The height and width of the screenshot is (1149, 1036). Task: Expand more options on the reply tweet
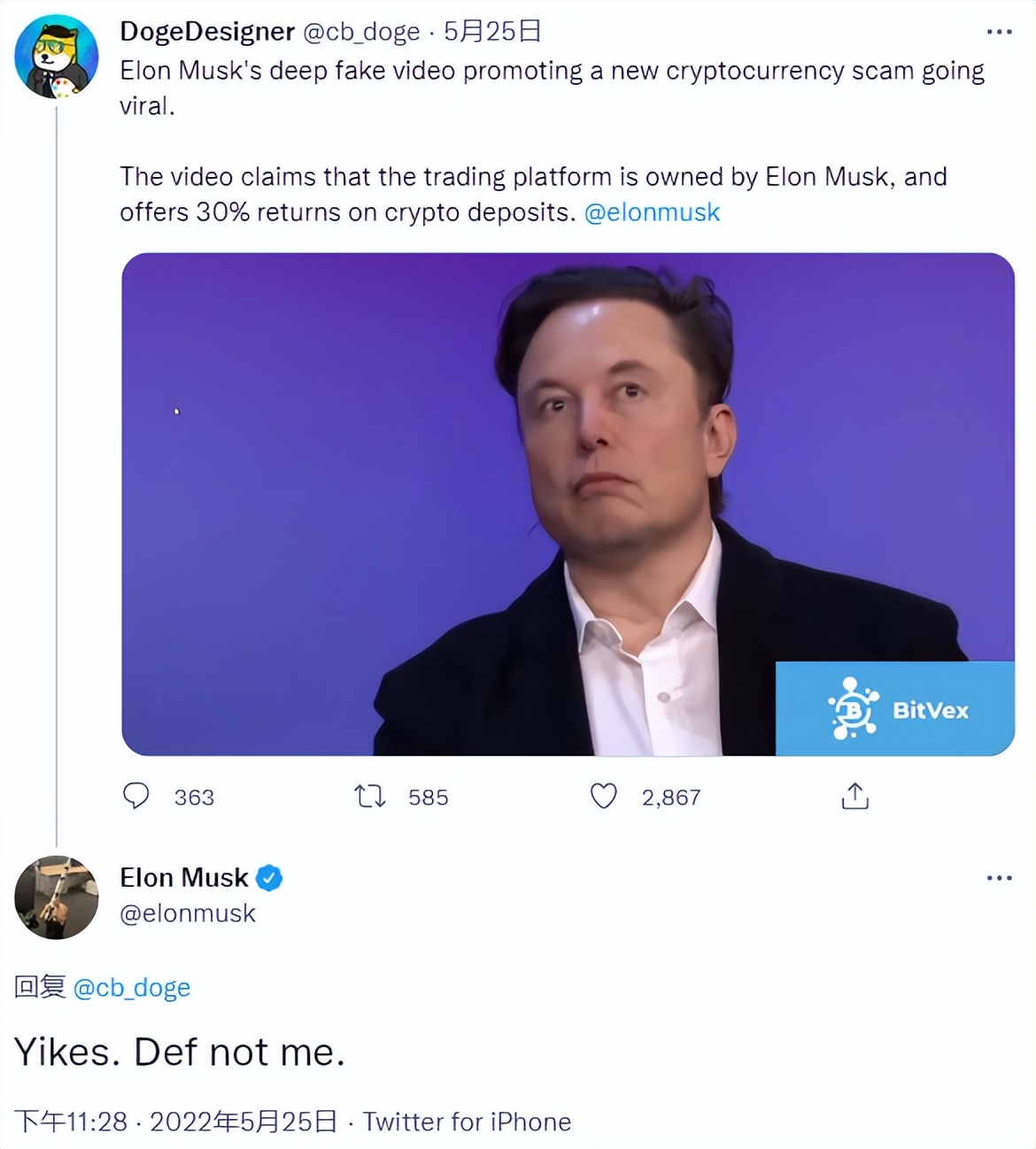[x=999, y=878]
